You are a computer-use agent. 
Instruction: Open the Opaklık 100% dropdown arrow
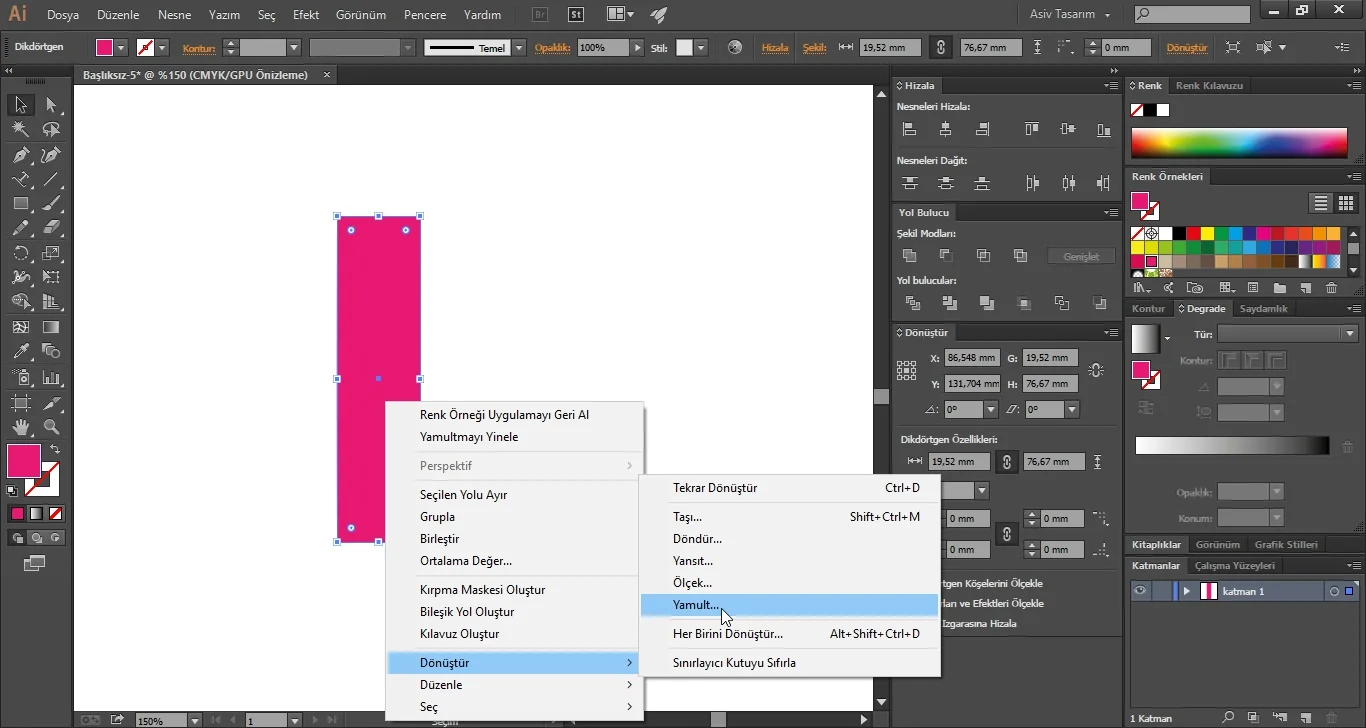[637, 48]
